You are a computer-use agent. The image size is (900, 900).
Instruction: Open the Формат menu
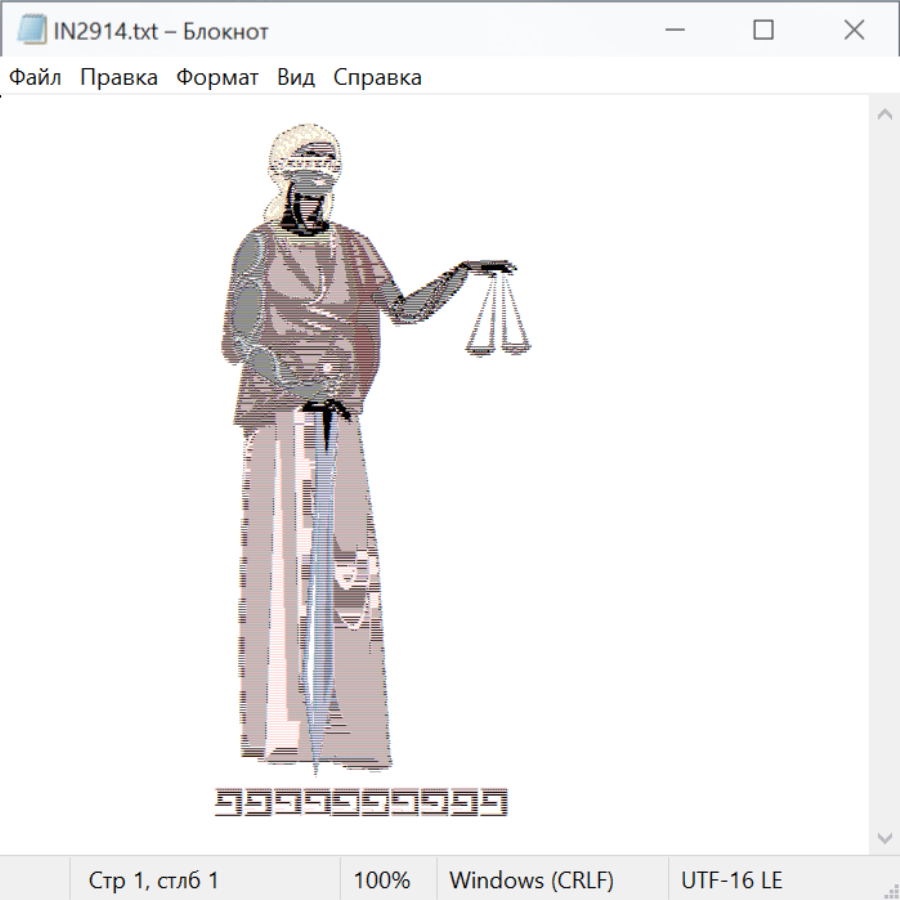(x=217, y=78)
